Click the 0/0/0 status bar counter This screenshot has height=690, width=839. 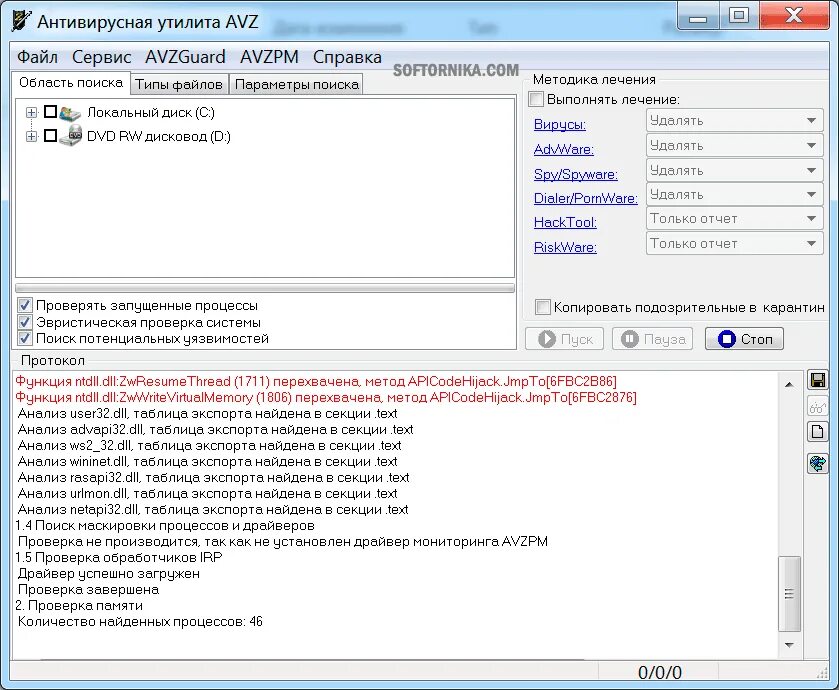click(660, 672)
